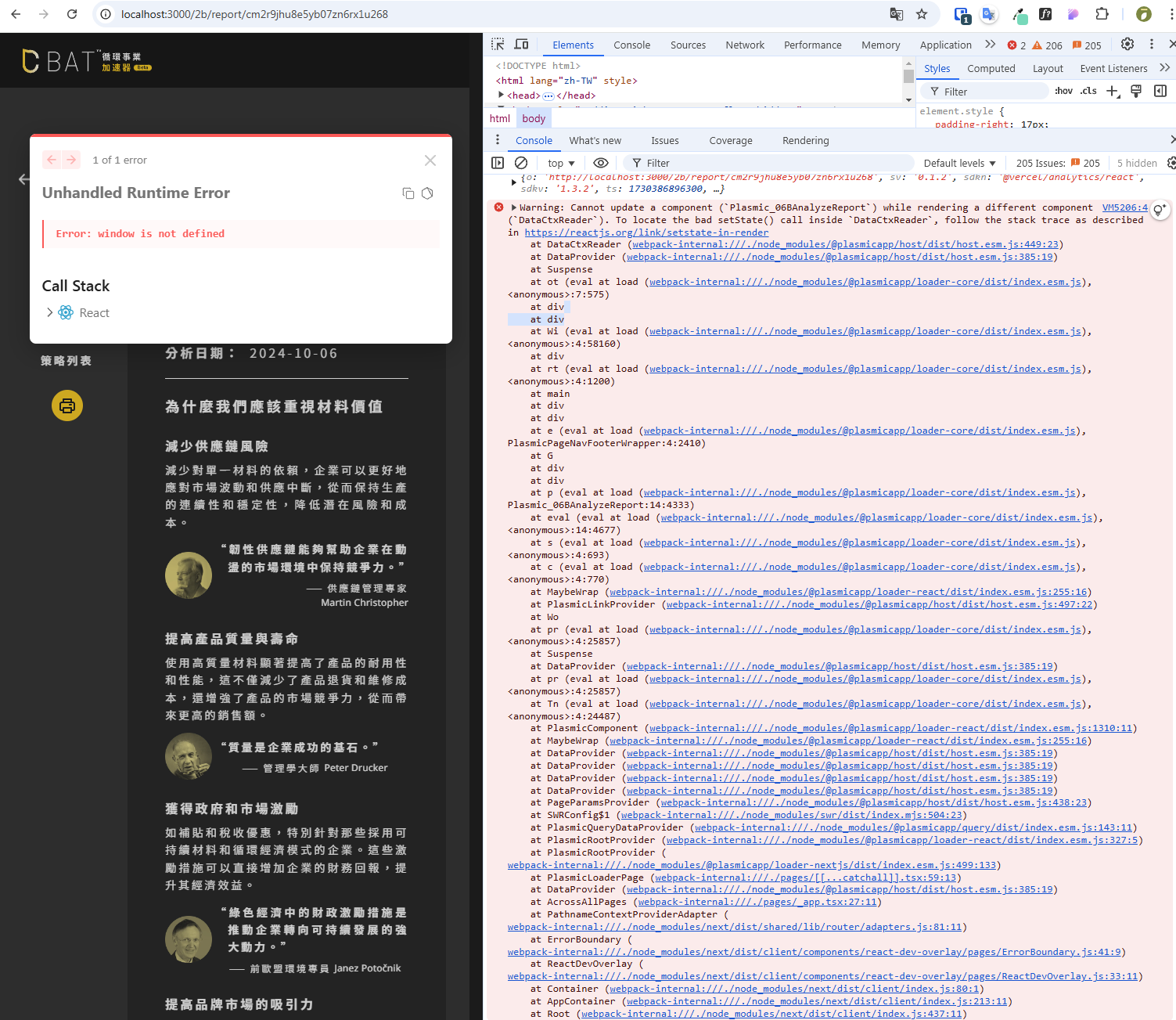Open the Default levels dropdown
This screenshot has height=1020, width=1176.
(x=959, y=163)
